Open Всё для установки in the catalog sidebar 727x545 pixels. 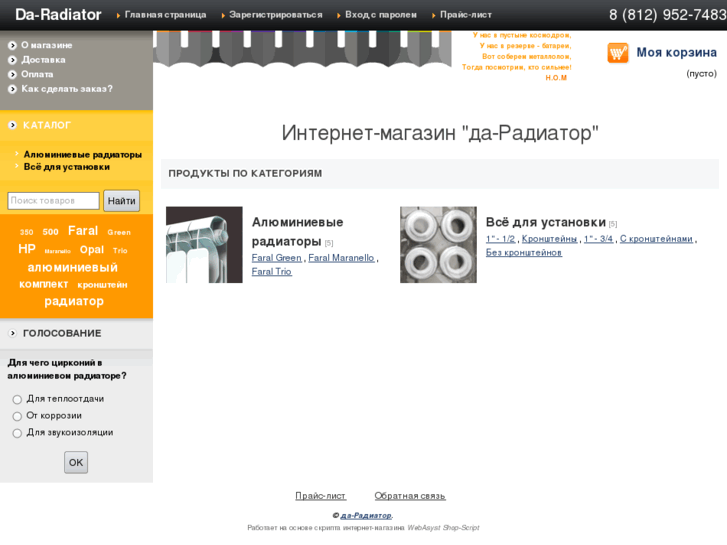(x=67, y=167)
